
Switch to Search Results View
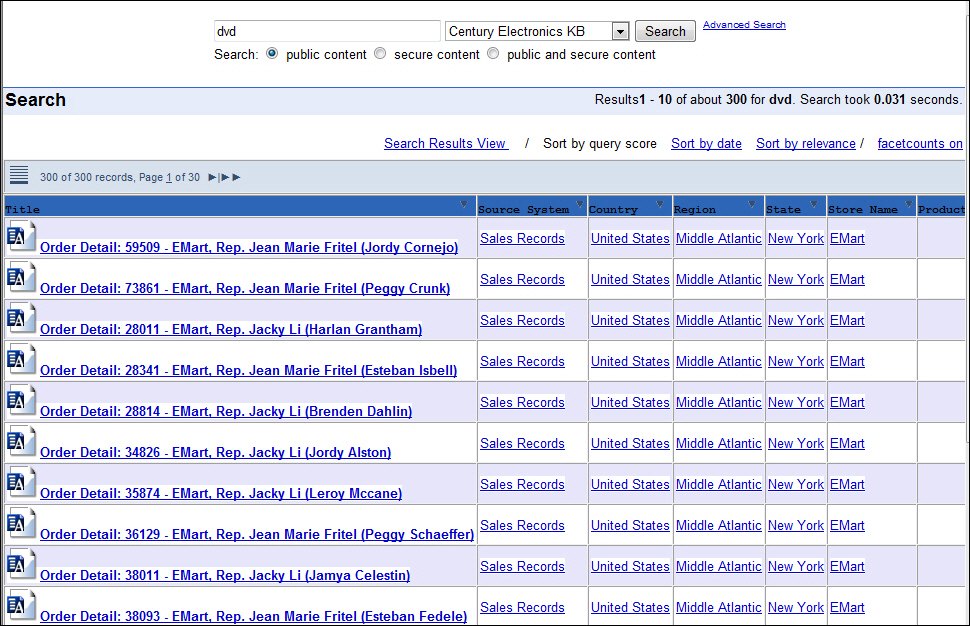pos(445,144)
